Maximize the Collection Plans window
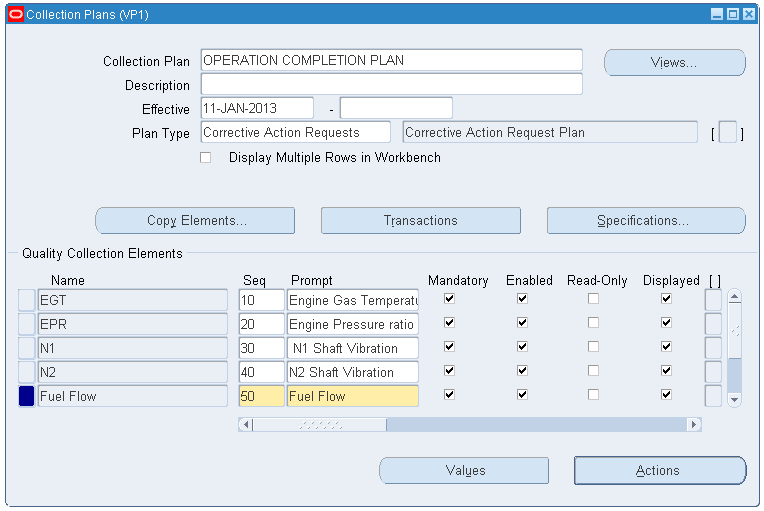Image resolution: width=764 pixels, height=511 pixels. [x=733, y=14]
